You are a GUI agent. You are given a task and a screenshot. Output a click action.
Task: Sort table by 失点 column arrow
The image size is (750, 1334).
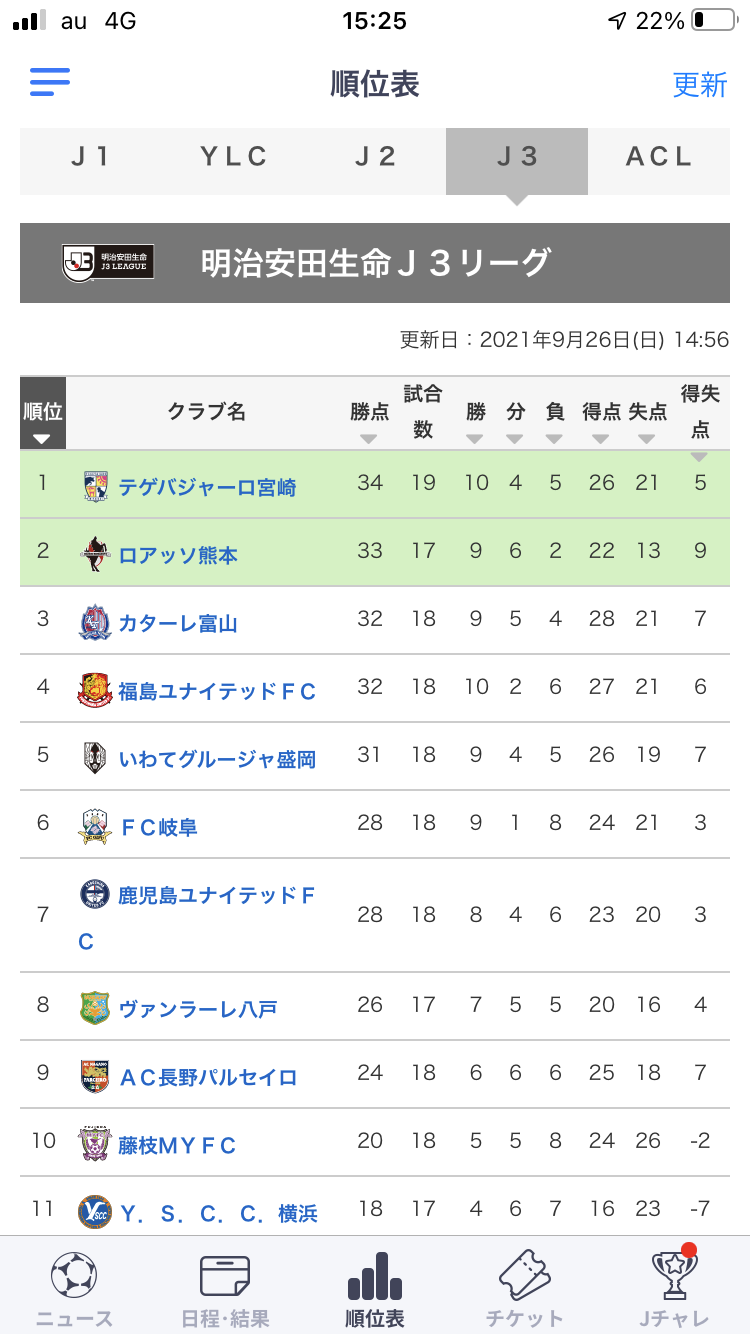[647, 439]
